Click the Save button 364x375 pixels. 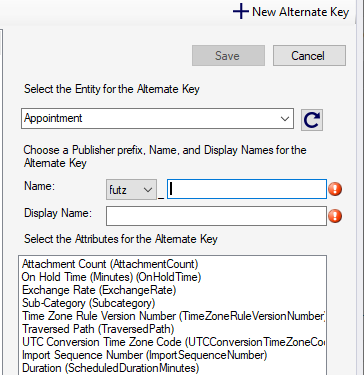click(228, 56)
